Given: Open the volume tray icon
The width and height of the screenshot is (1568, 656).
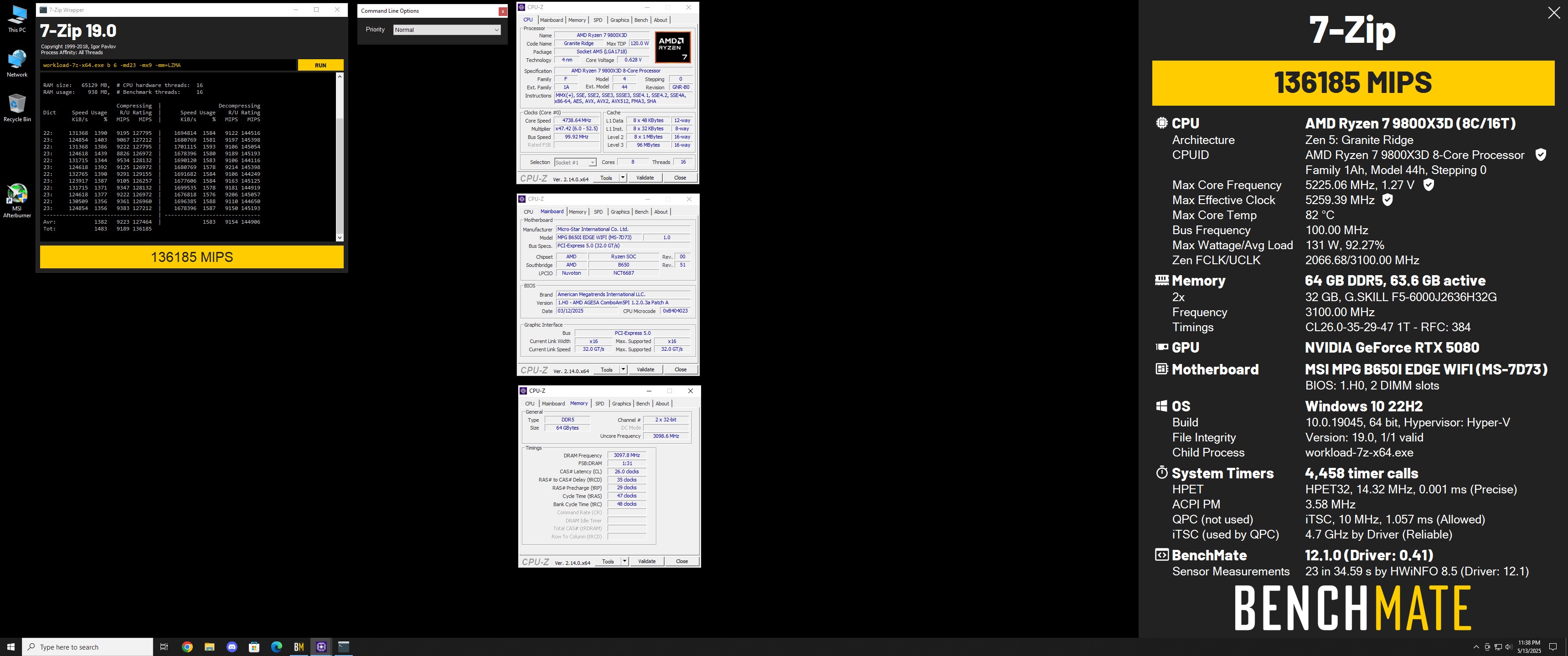Looking at the screenshot, I should [1508, 647].
